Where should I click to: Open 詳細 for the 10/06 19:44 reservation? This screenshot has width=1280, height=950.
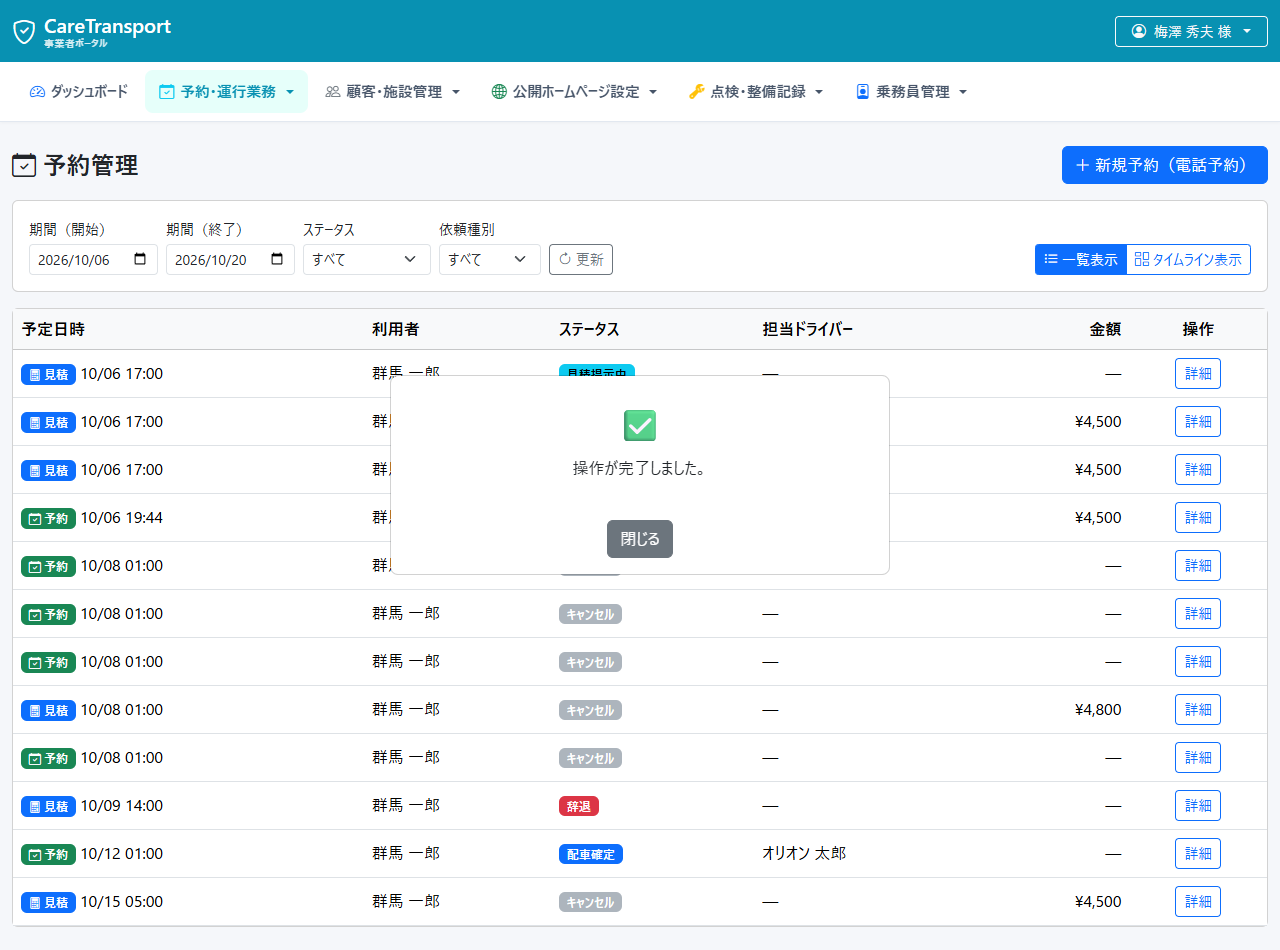click(x=1198, y=518)
